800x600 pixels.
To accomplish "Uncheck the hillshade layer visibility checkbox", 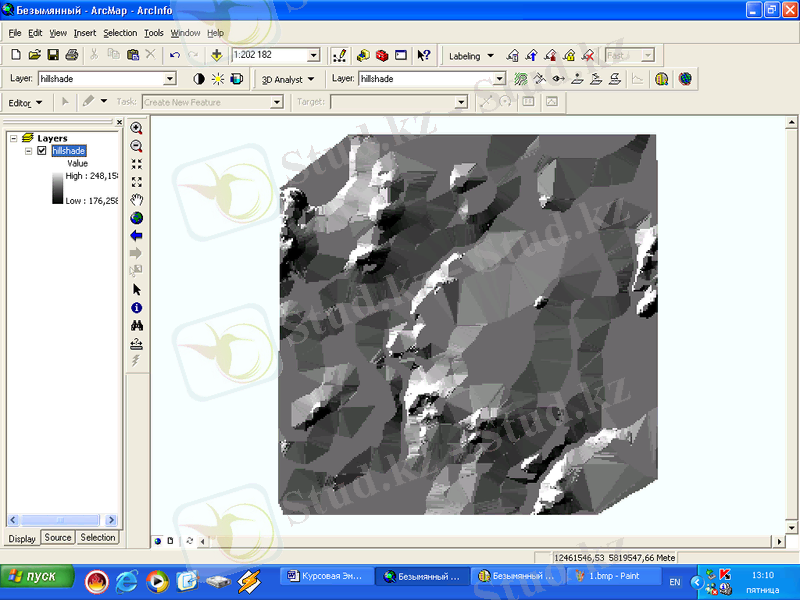I will click(41, 151).
